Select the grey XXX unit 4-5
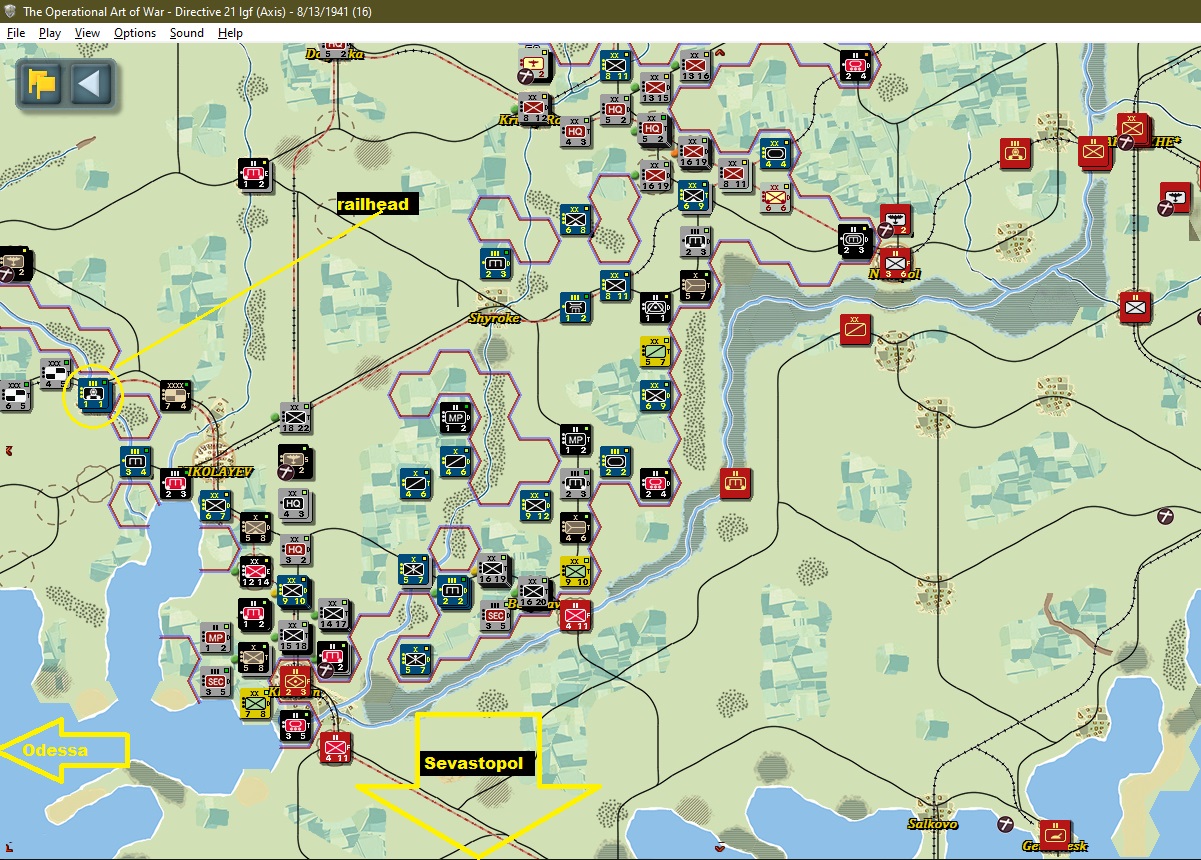 click(x=55, y=372)
